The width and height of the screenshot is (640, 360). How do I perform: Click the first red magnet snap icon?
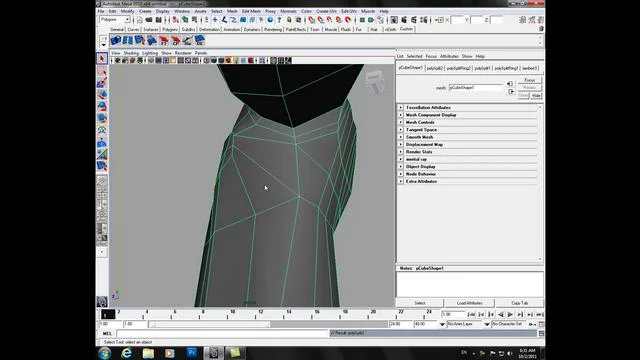tap(311, 20)
